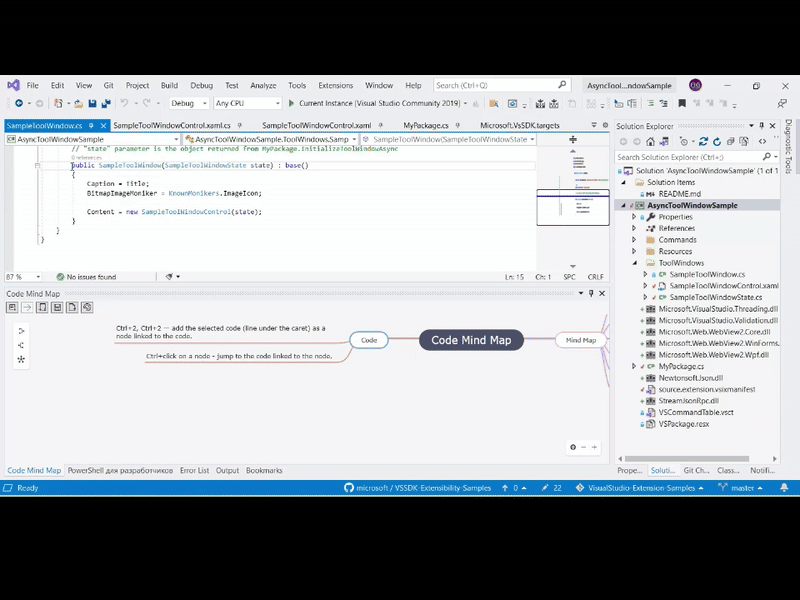Click the new document icon in Code Mind Map toolbar
The image size is (800, 600).
click(72, 307)
